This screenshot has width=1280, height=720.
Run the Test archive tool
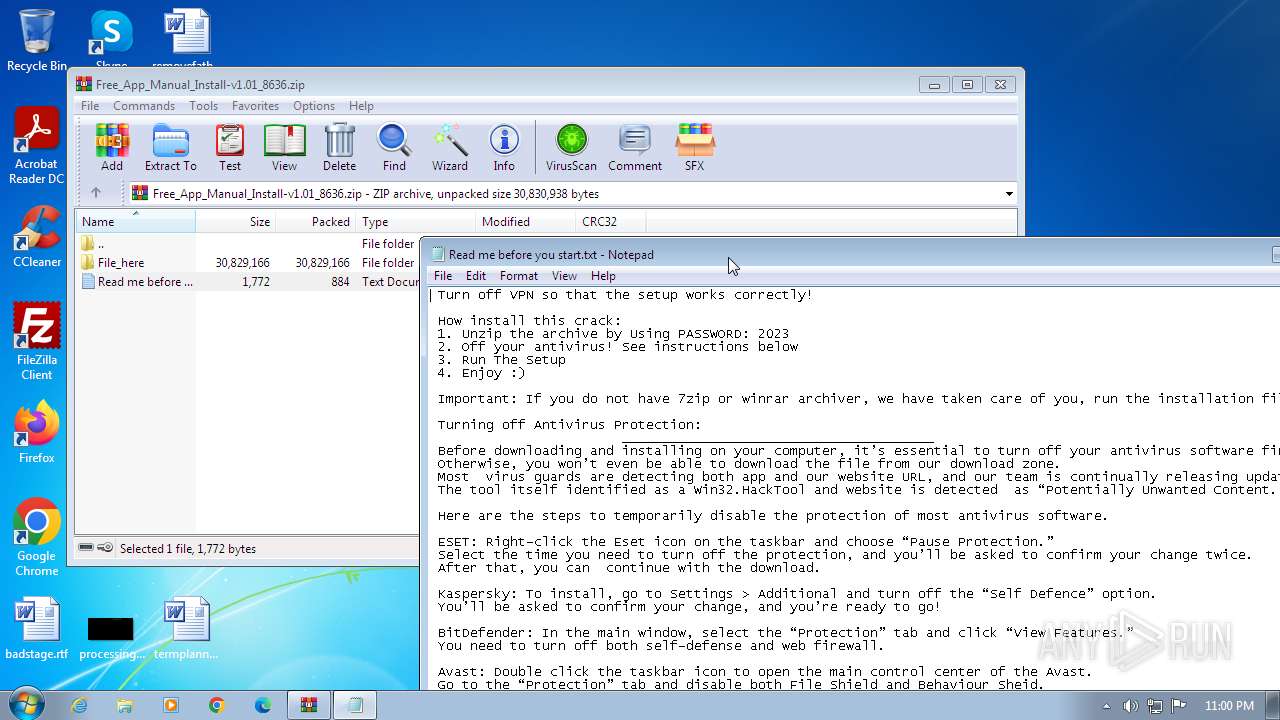pyautogui.click(x=230, y=147)
